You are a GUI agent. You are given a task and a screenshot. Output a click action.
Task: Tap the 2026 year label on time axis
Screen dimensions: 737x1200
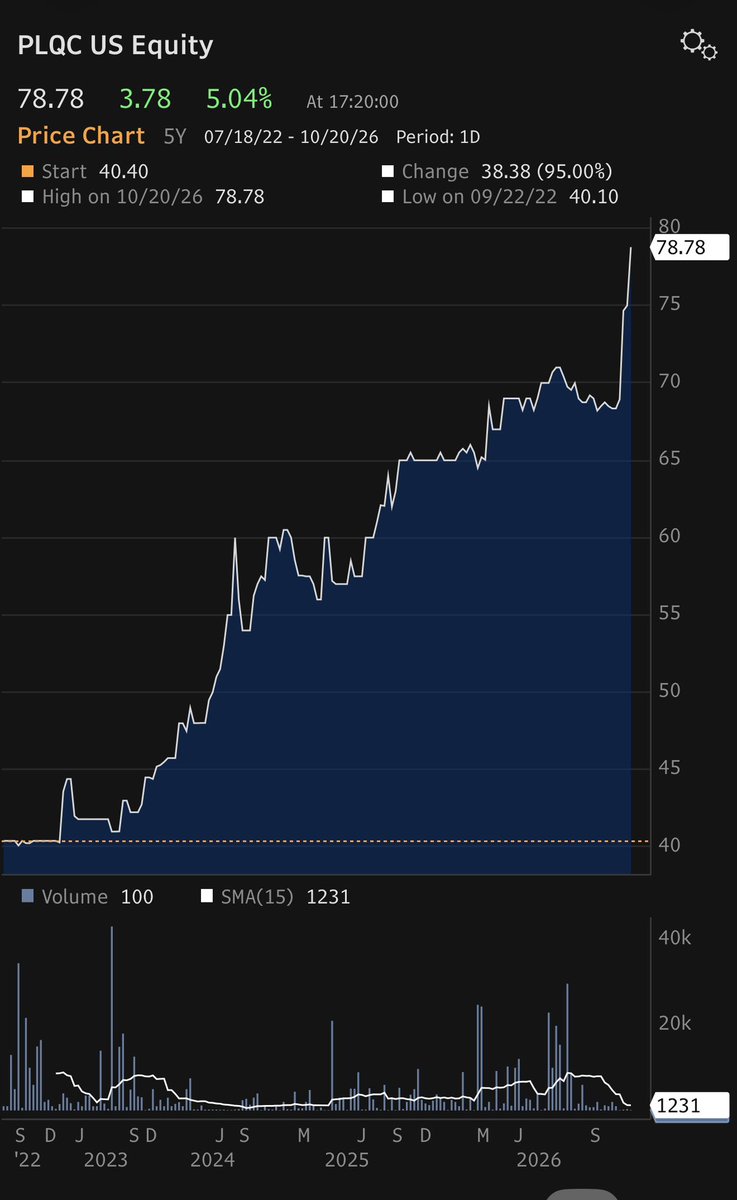pos(537,1160)
